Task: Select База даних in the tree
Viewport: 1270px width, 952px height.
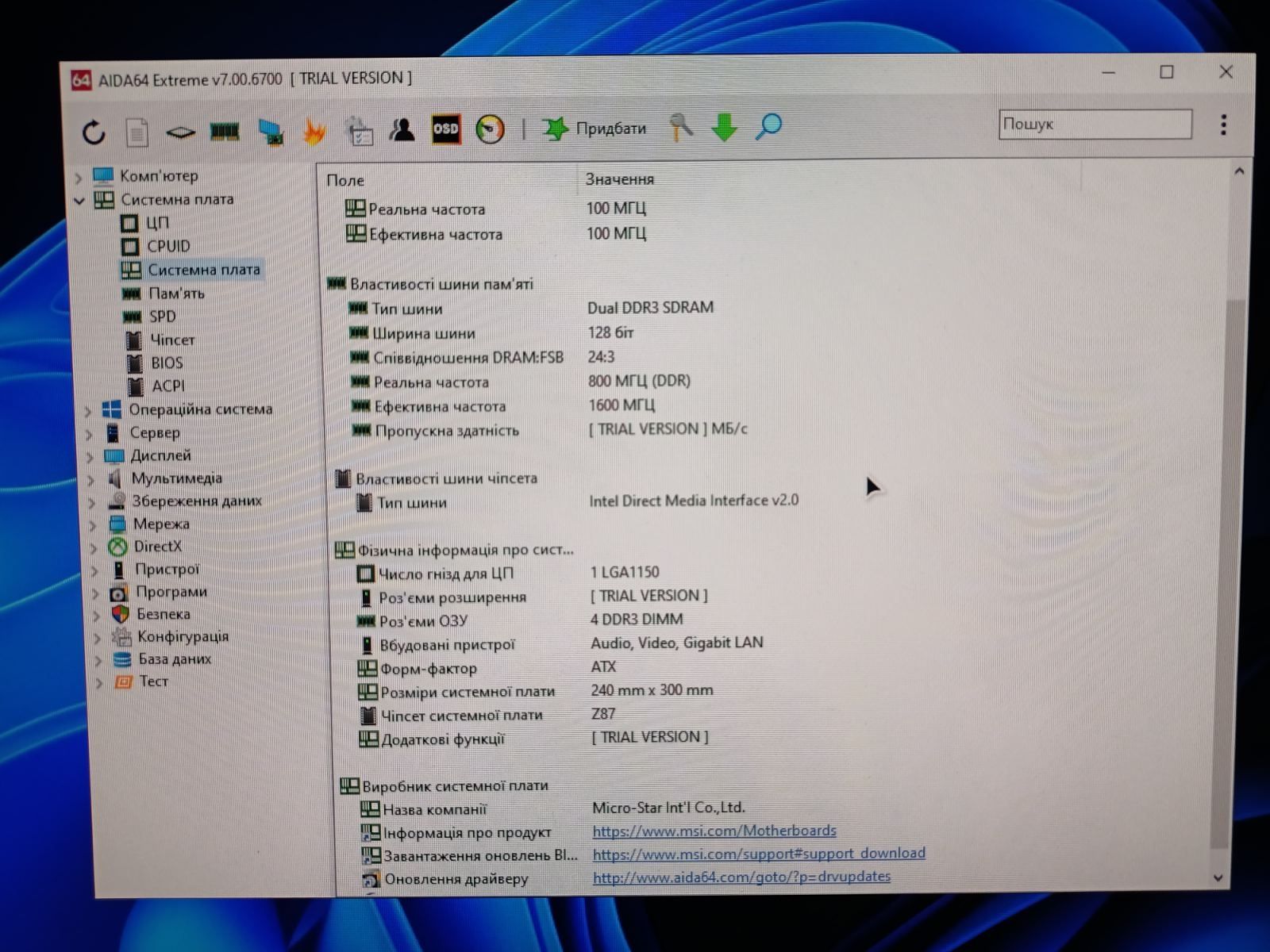Action: (x=175, y=658)
